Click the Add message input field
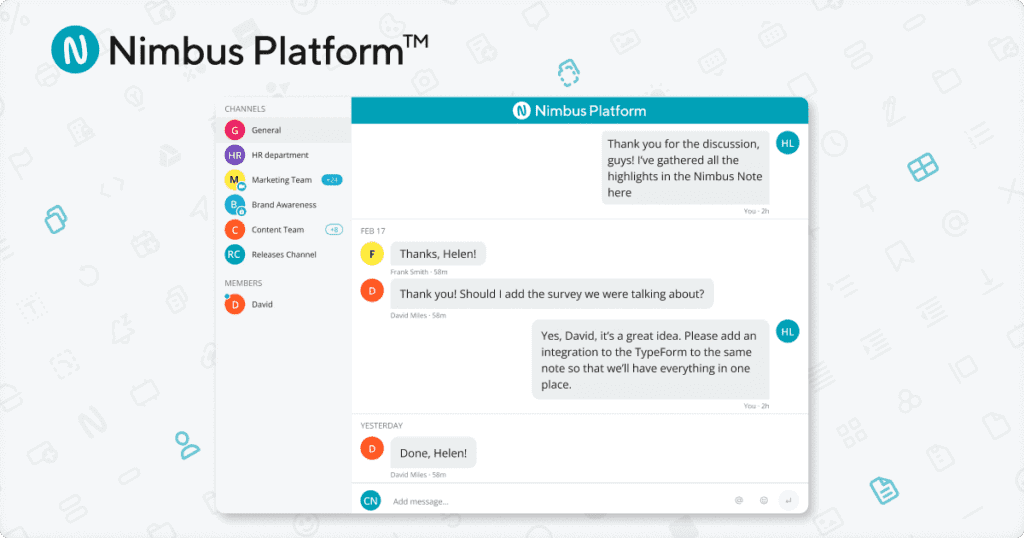The width and height of the screenshot is (1024, 538). pos(555,501)
